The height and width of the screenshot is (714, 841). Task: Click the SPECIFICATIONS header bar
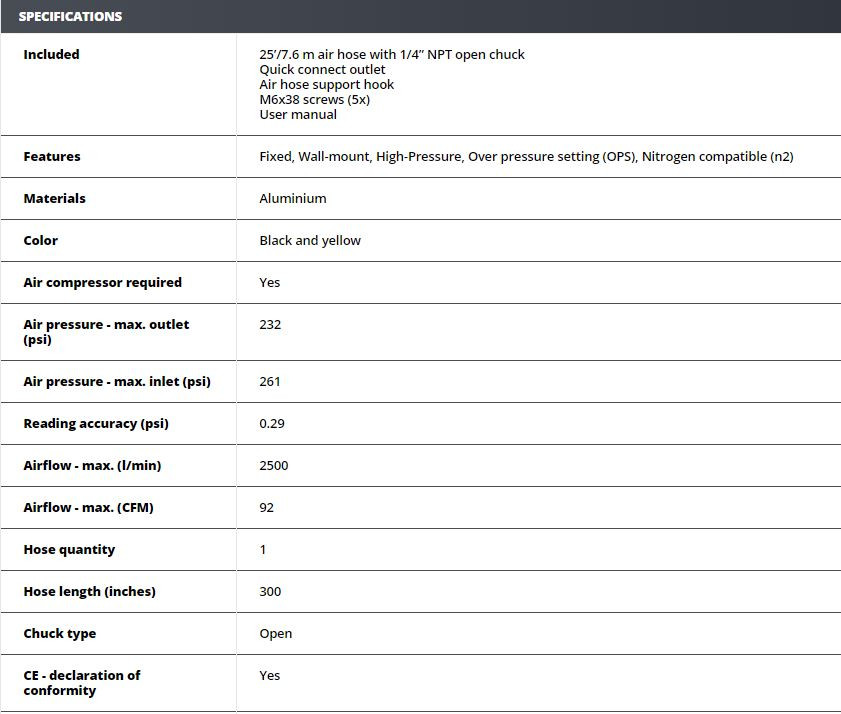tap(420, 17)
